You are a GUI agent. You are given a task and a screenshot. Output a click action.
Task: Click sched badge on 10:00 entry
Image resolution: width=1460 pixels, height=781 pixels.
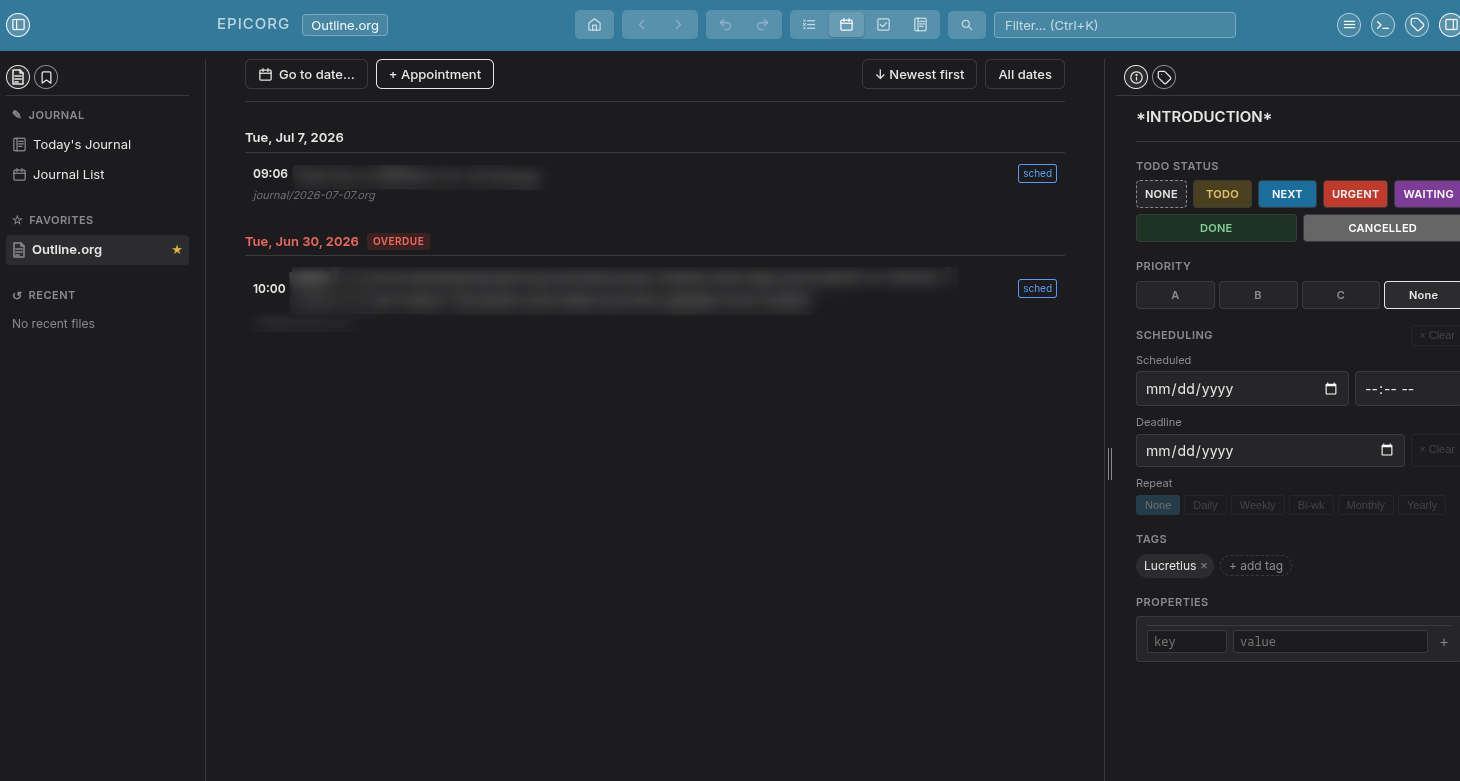(x=1037, y=288)
